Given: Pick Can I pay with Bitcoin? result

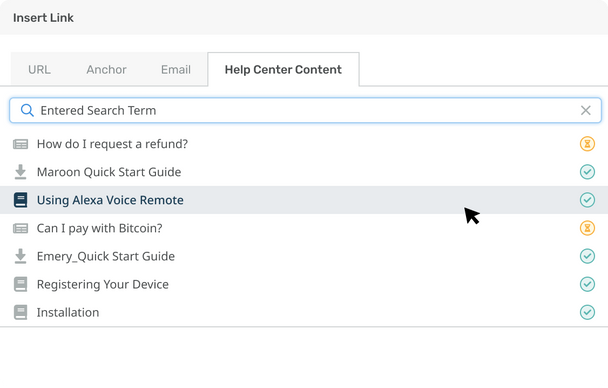Looking at the screenshot, I should 304,228.
